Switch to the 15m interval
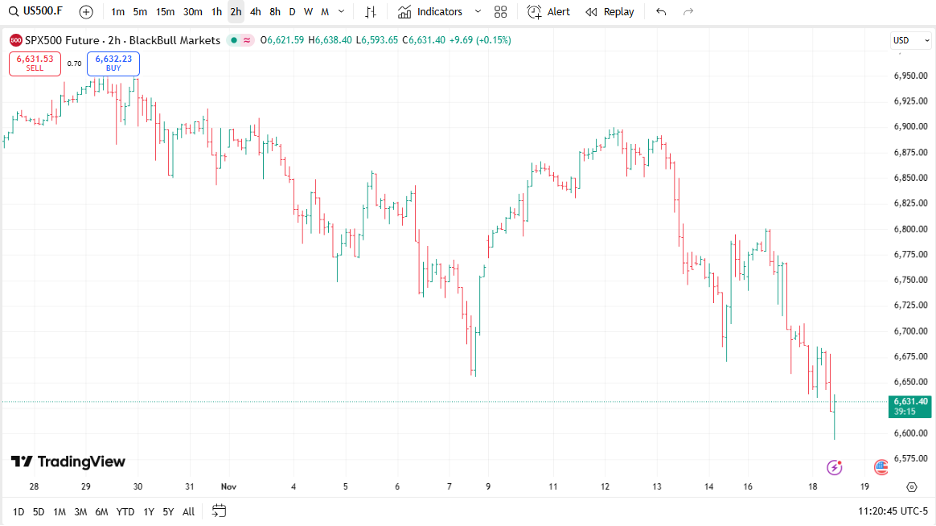The width and height of the screenshot is (936, 526). (165, 12)
